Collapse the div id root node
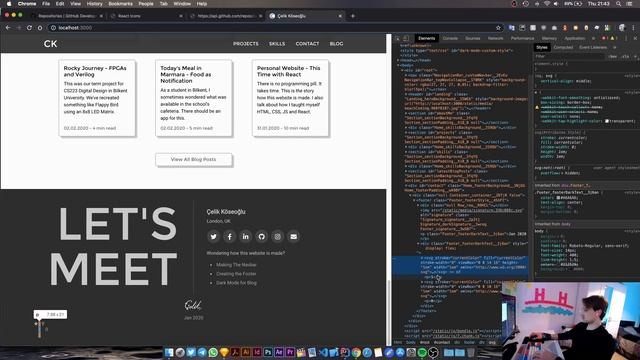This screenshot has width=640, height=360. [402, 70]
